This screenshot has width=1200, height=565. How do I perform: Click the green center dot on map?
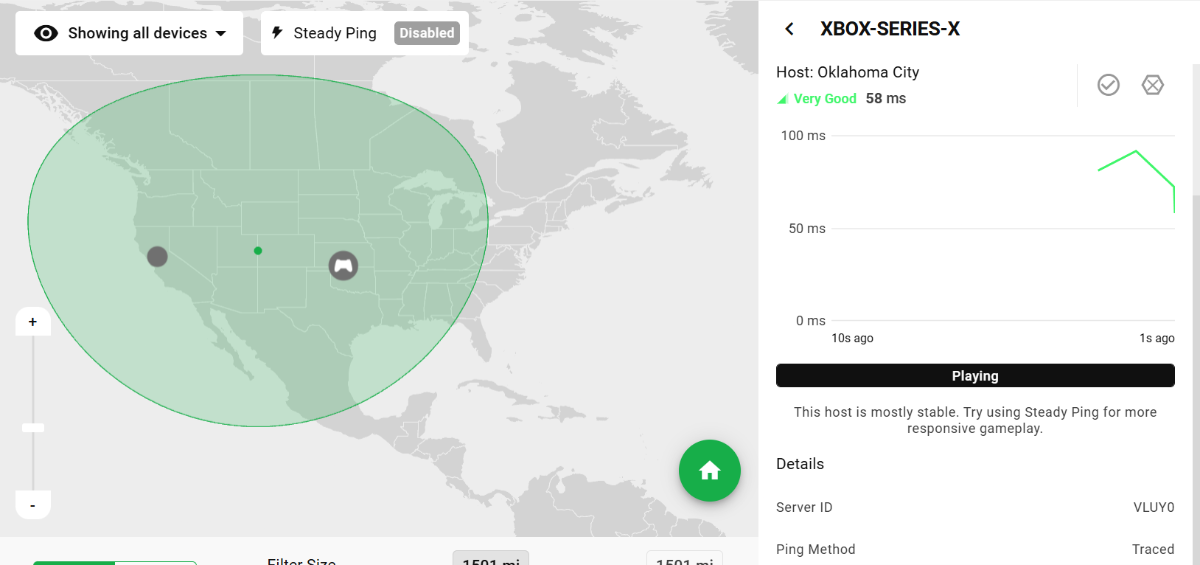[258, 250]
